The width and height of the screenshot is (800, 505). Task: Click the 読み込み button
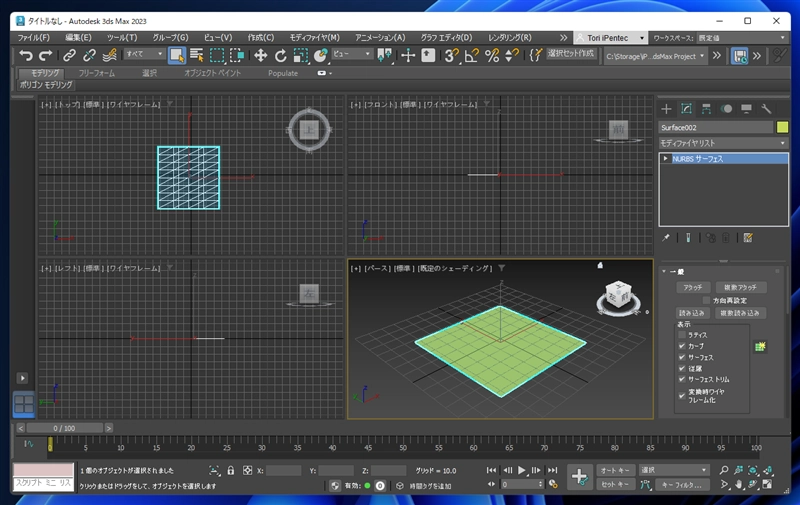click(692, 313)
